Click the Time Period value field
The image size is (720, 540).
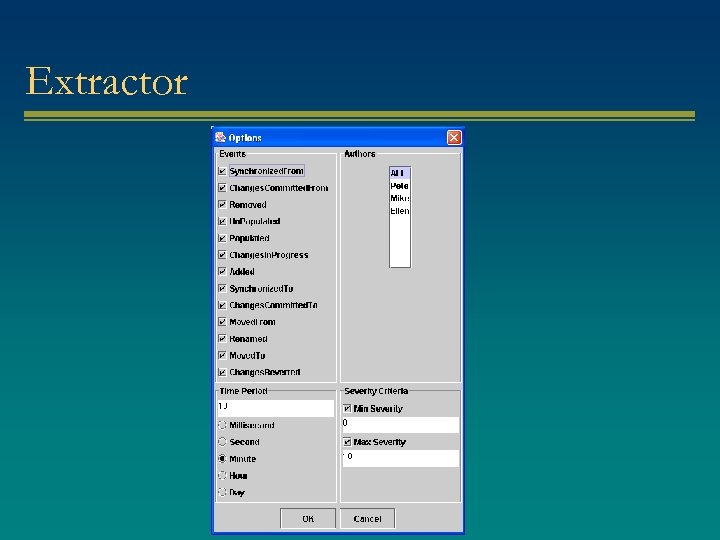click(x=276, y=408)
